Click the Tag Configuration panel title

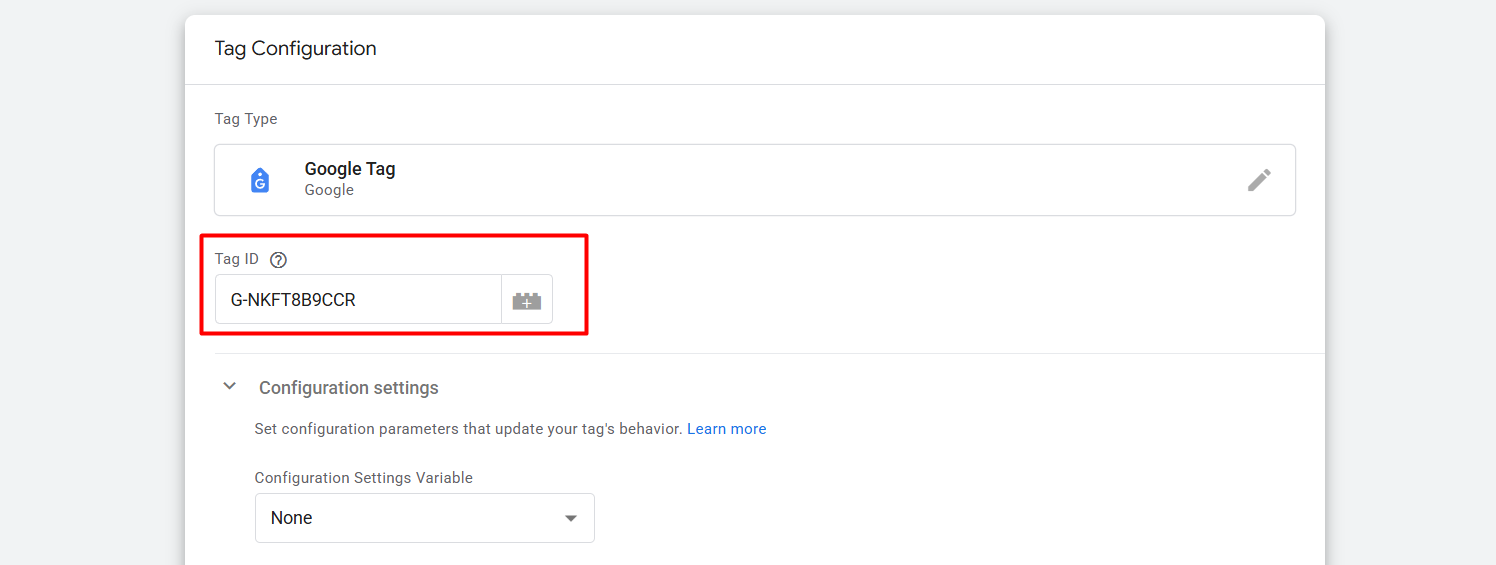tap(295, 48)
